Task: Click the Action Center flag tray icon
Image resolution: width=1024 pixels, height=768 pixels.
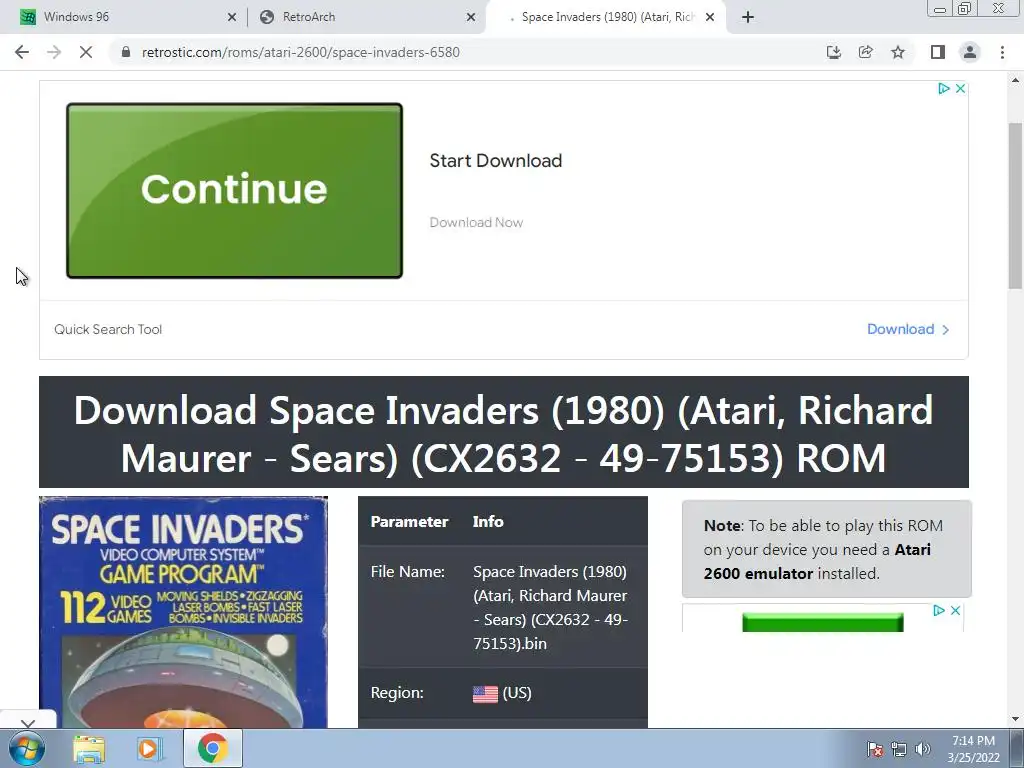Action: (x=875, y=750)
